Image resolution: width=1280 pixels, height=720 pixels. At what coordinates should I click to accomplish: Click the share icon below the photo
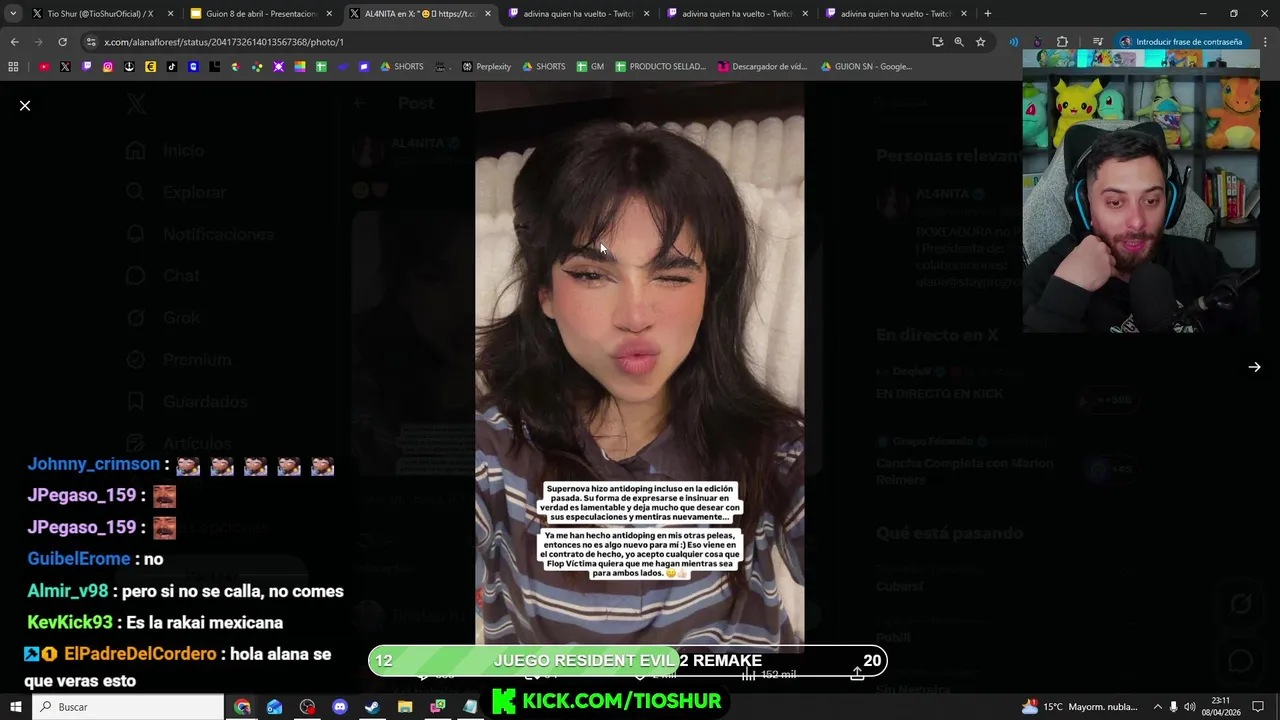coord(857,675)
